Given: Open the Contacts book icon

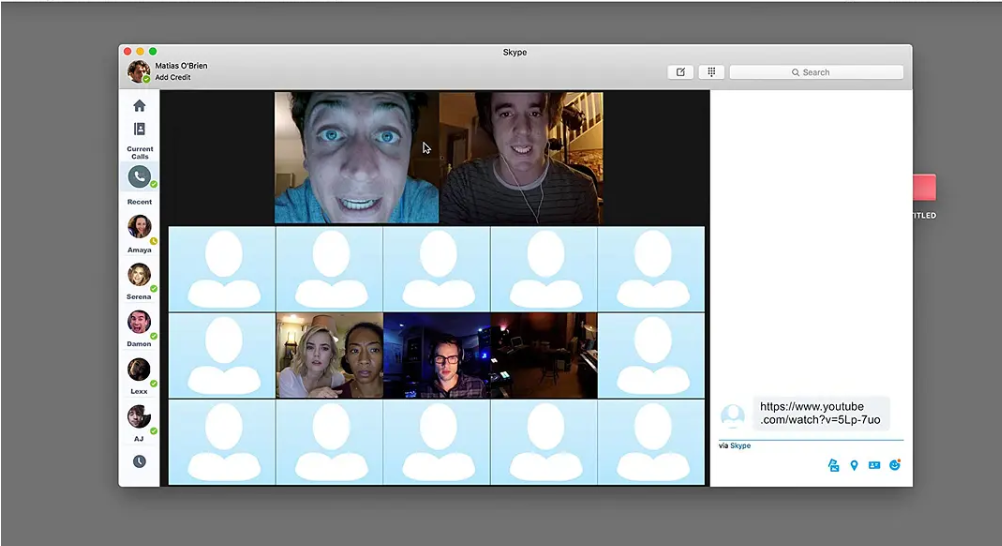Looking at the screenshot, I should click(139, 129).
